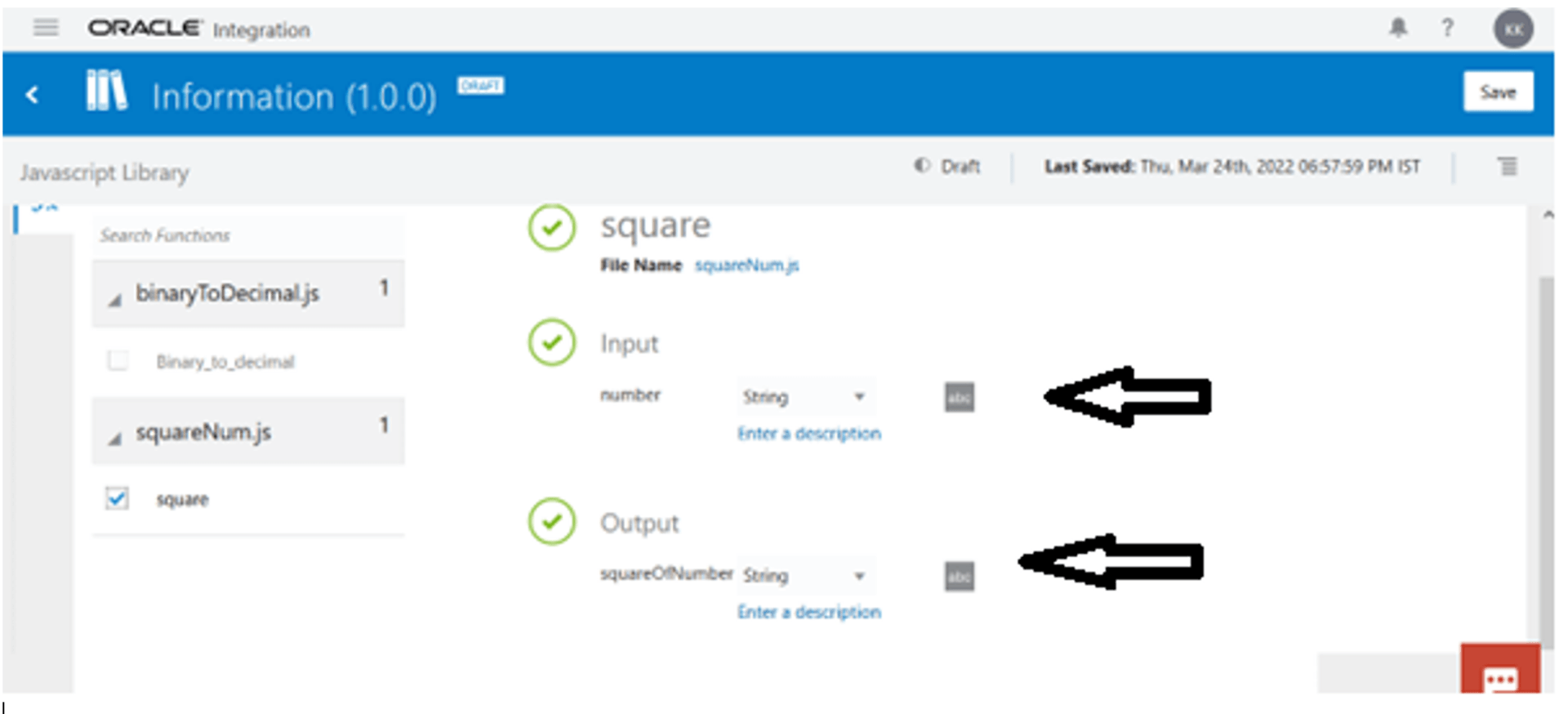Check the Binary_to_decimal function checkbox

click(x=117, y=360)
